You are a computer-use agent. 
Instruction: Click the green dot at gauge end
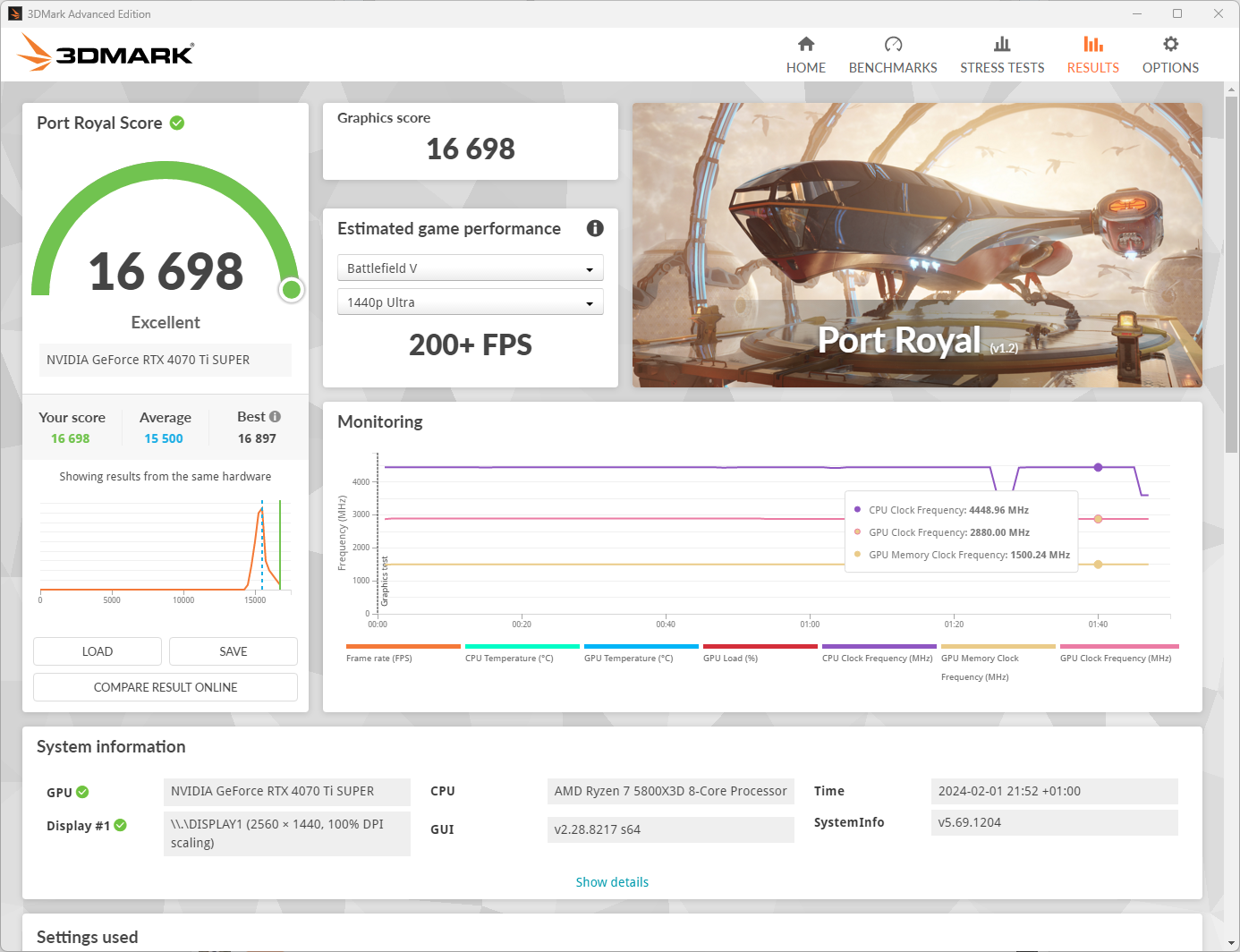(x=292, y=290)
